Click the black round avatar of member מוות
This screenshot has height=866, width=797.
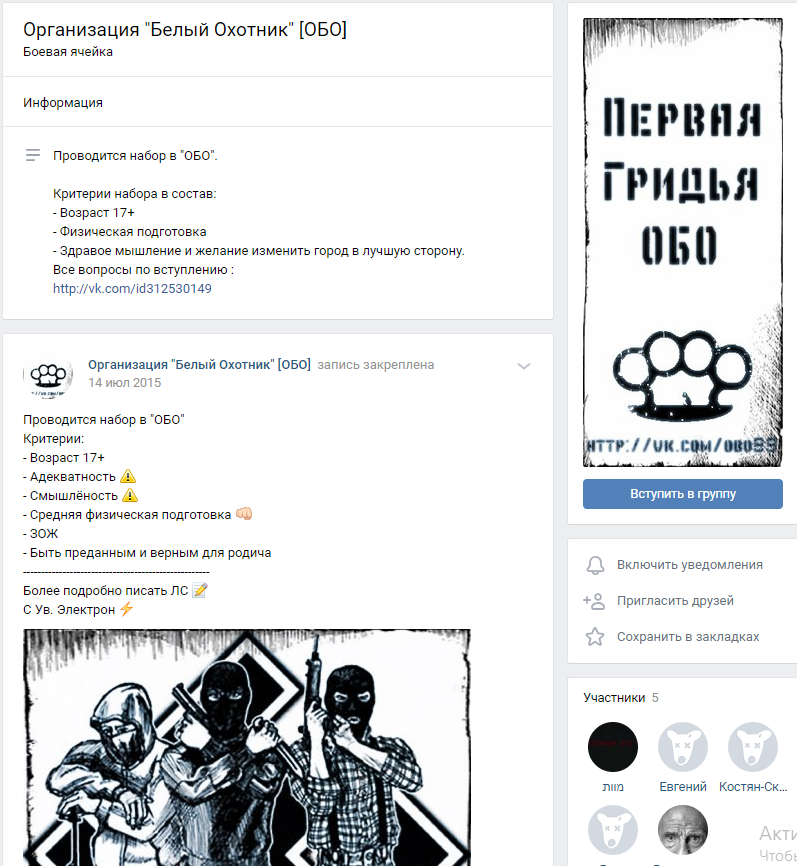coord(613,747)
